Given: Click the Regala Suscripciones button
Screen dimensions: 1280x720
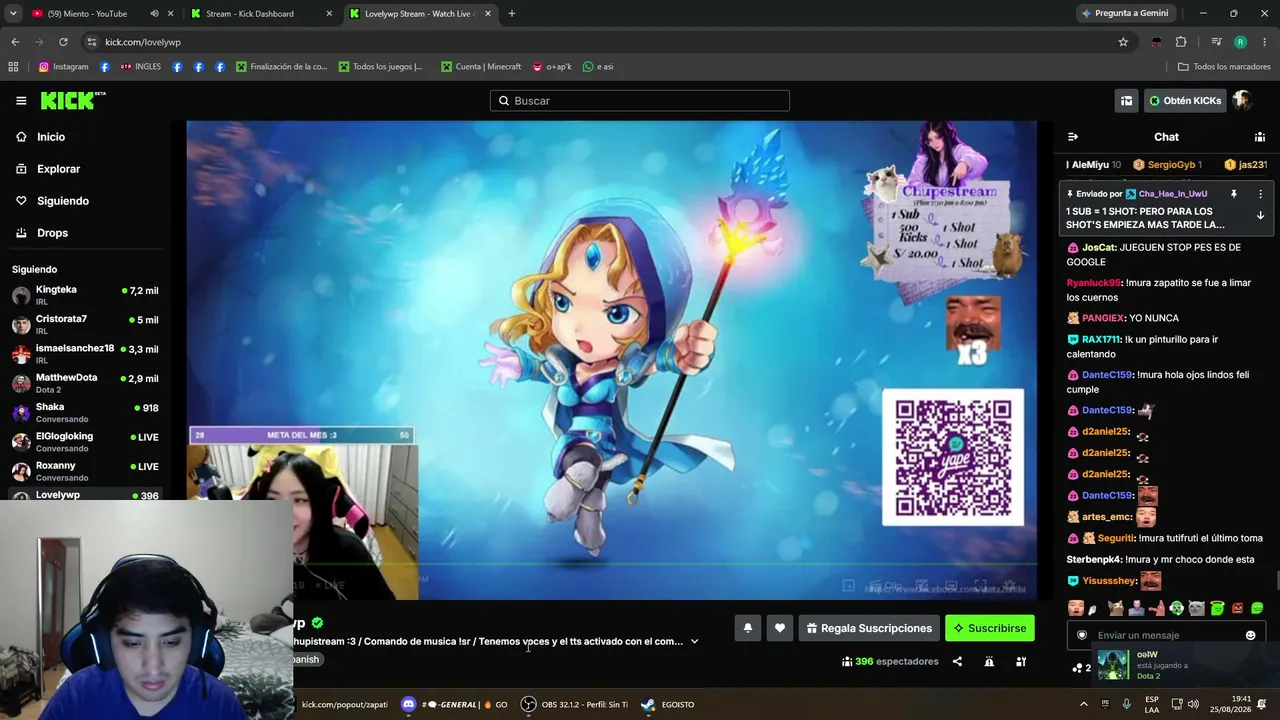Looking at the screenshot, I should pyautogui.click(x=868, y=628).
